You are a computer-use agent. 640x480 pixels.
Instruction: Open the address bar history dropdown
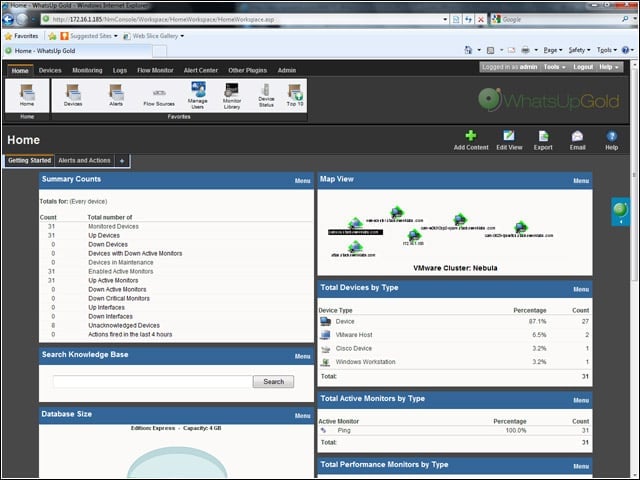click(x=445, y=19)
